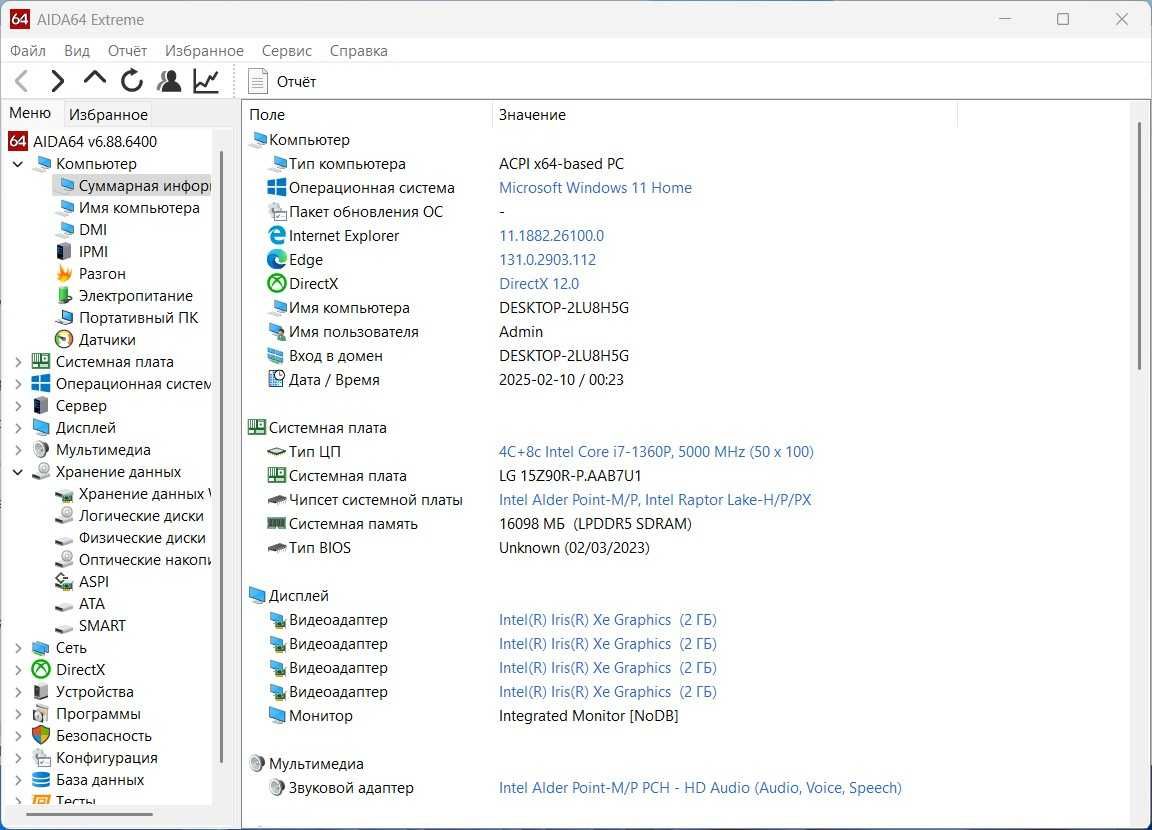
Task: Click the left tree vertical scrollbar
Action: click(x=221, y=455)
